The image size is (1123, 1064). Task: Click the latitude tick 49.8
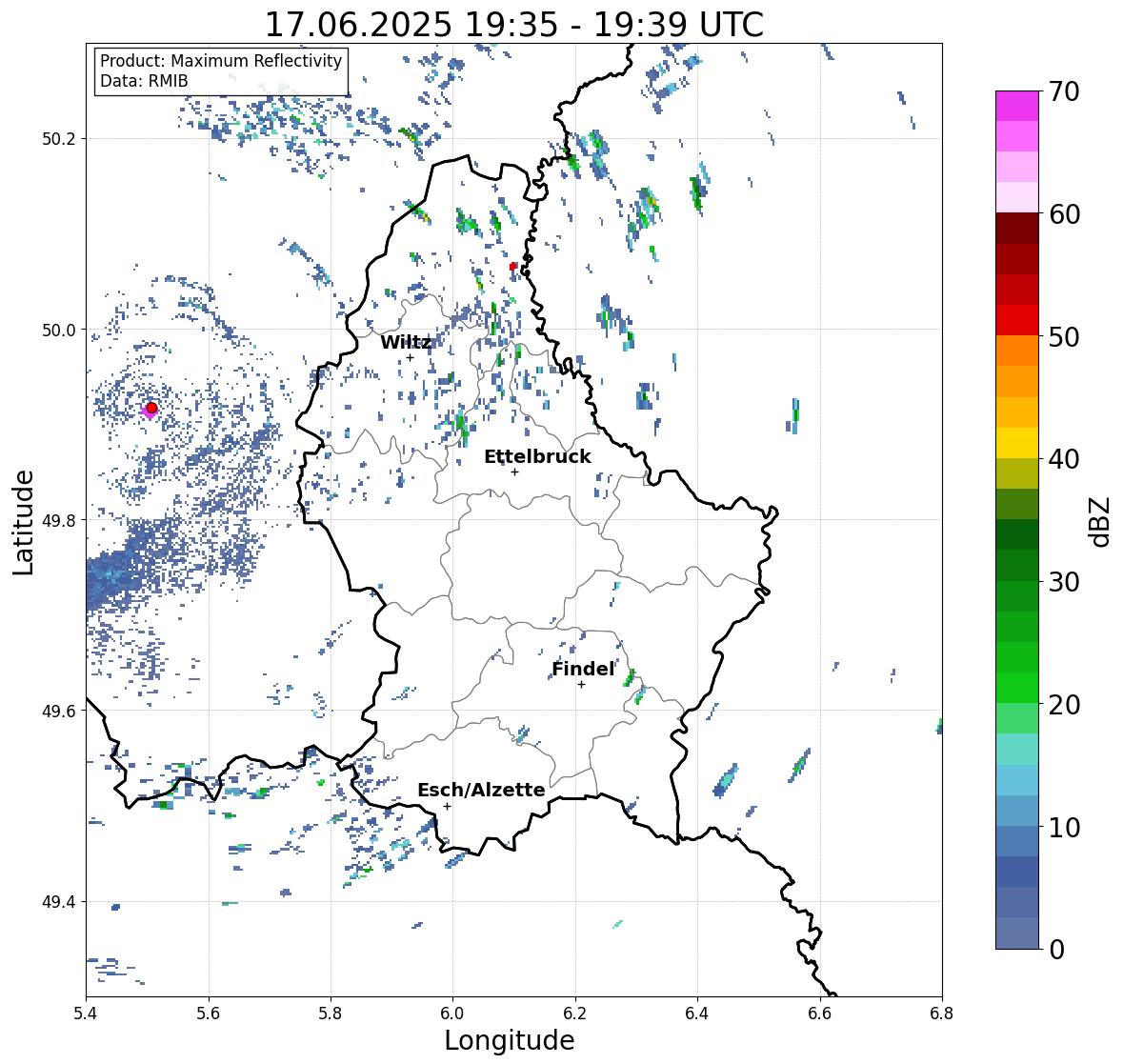tap(59, 520)
